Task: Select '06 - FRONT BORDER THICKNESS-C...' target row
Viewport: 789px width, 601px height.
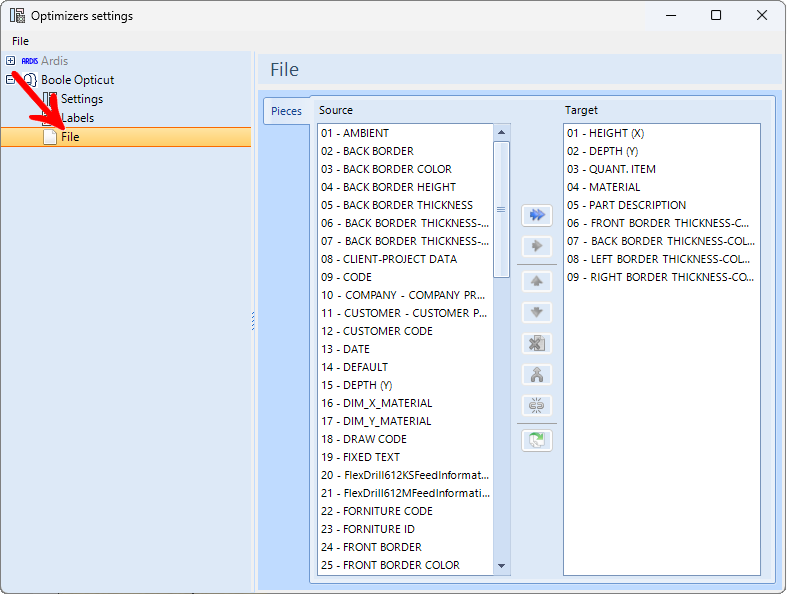Action: 662,223
